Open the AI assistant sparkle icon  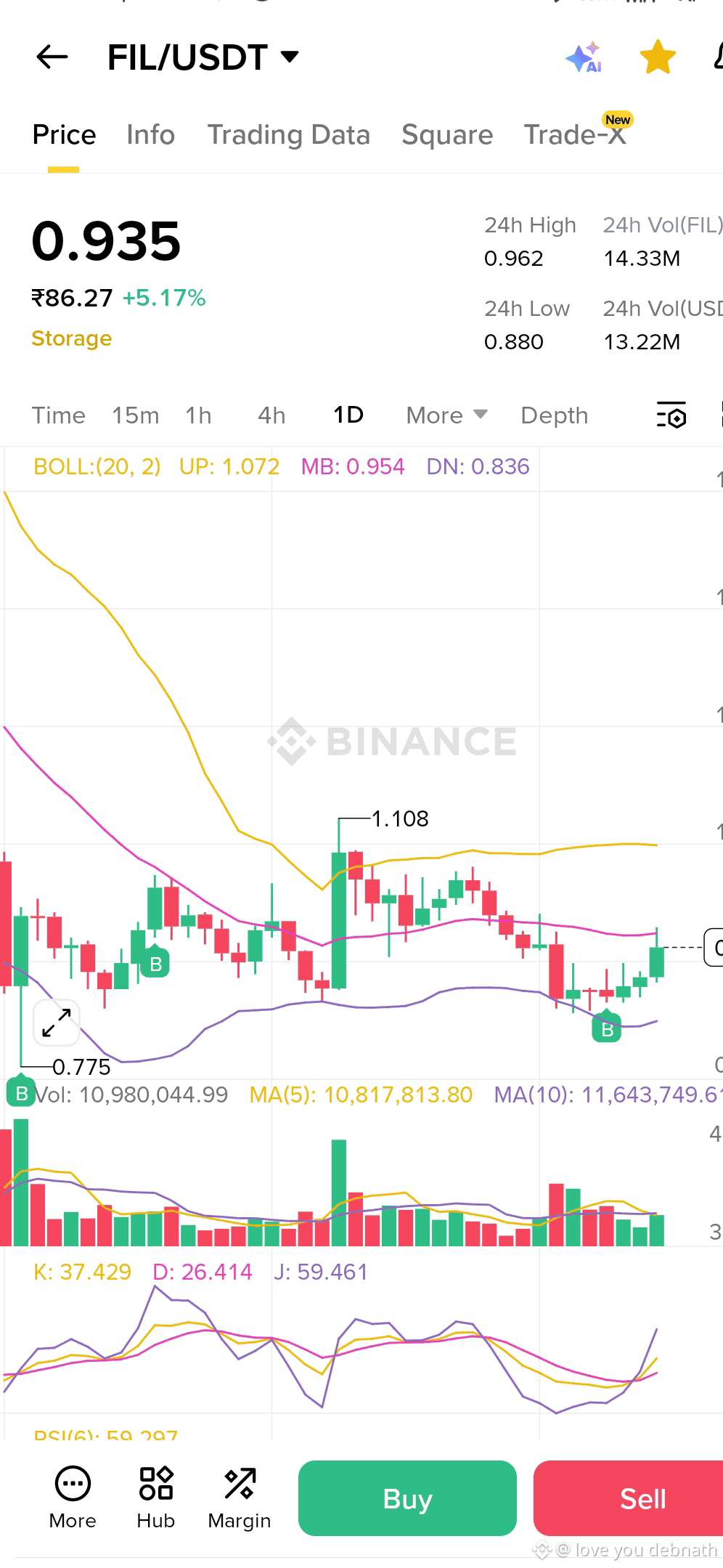pyautogui.click(x=584, y=57)
